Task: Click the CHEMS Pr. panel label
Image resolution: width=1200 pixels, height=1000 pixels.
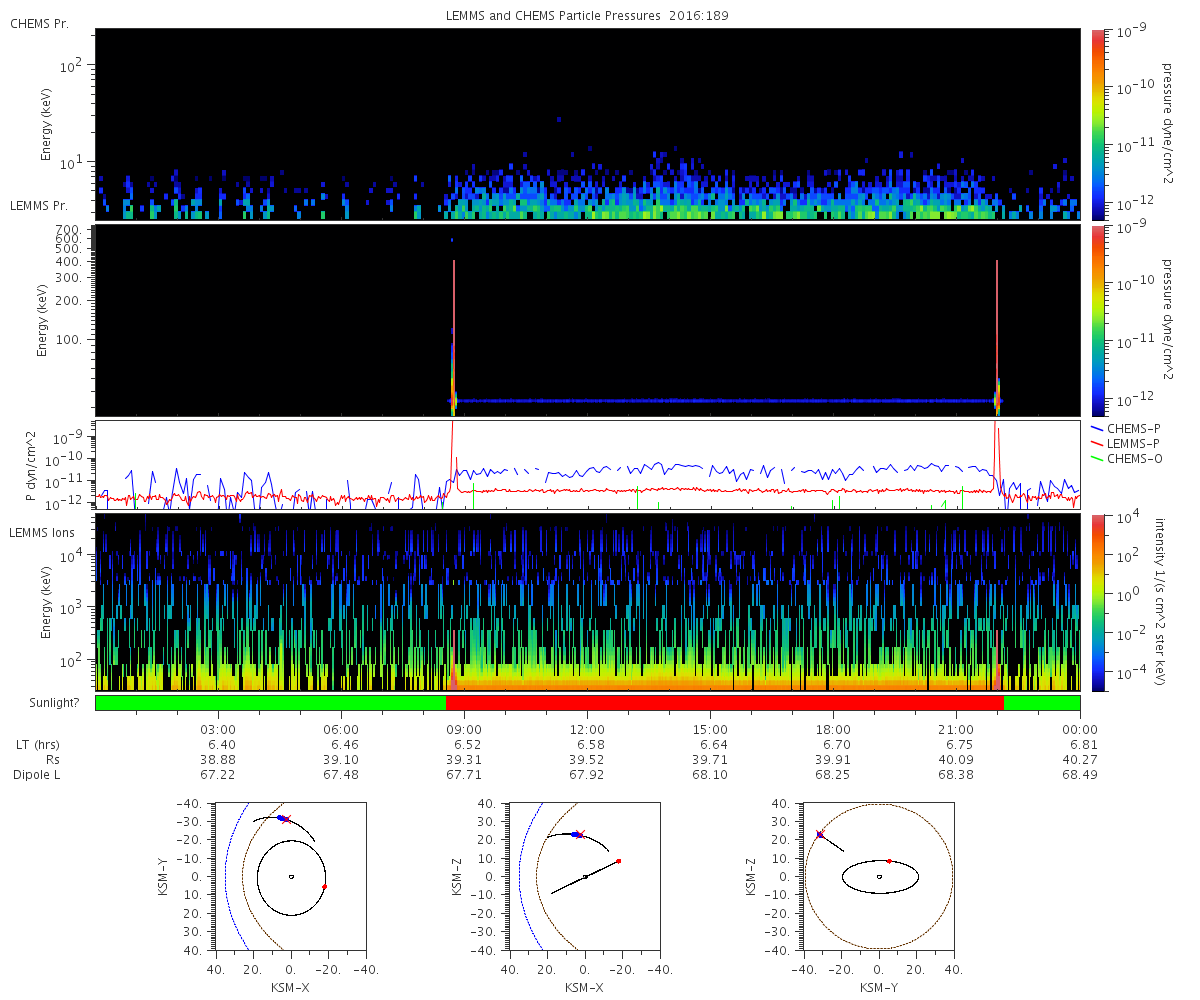Action: coord(40,23)
